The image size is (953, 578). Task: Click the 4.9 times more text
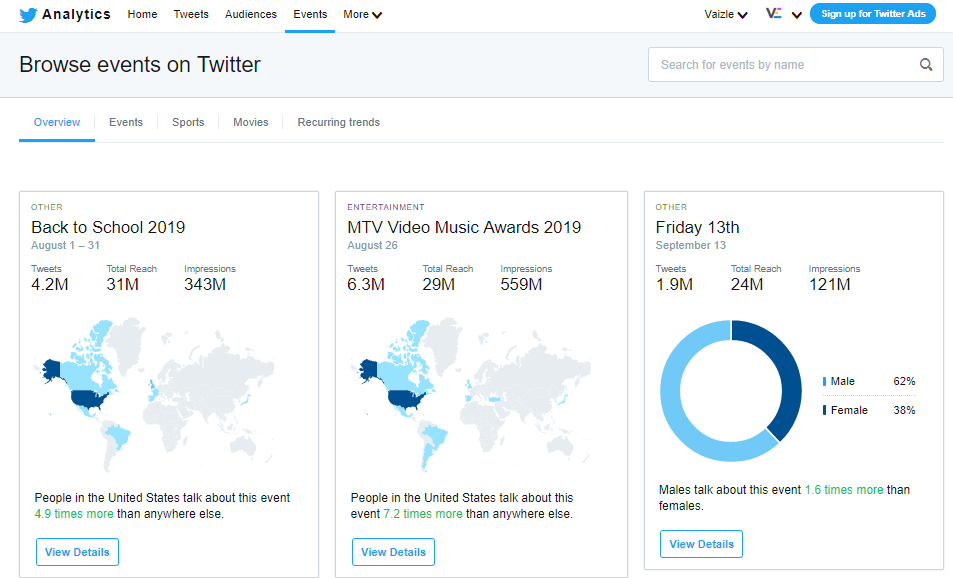tap(74, 514)
